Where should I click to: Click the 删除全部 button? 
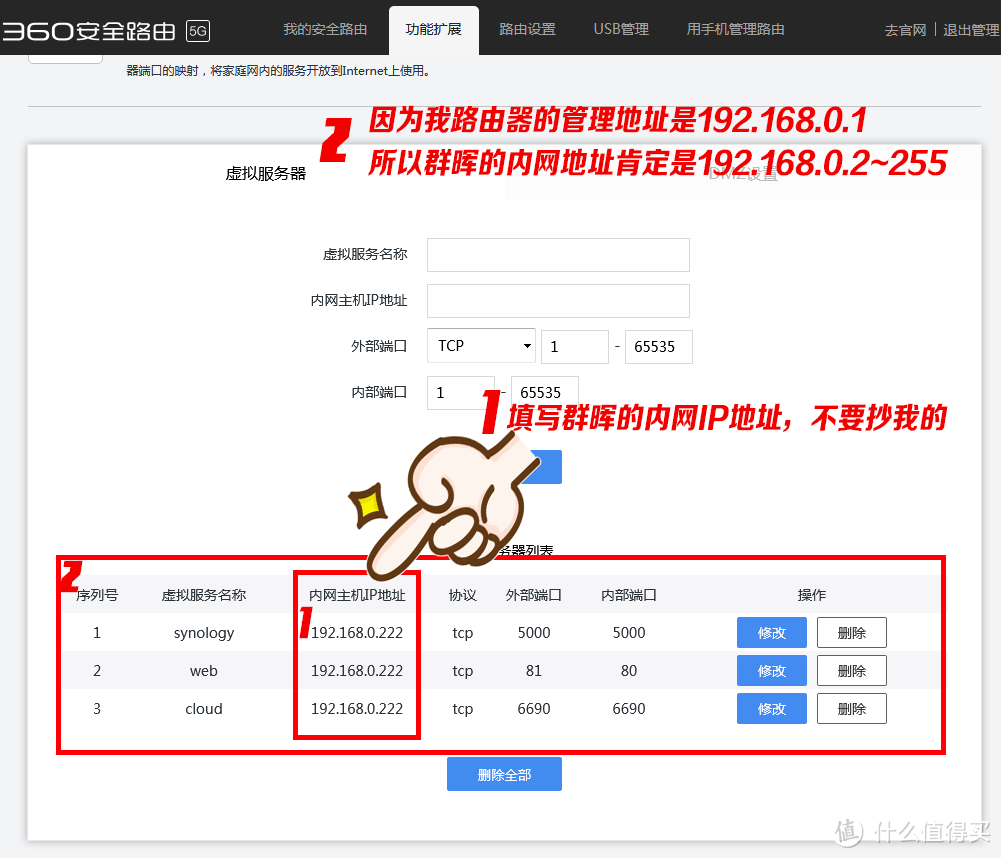pyautogui.click(x=504, y=774)
